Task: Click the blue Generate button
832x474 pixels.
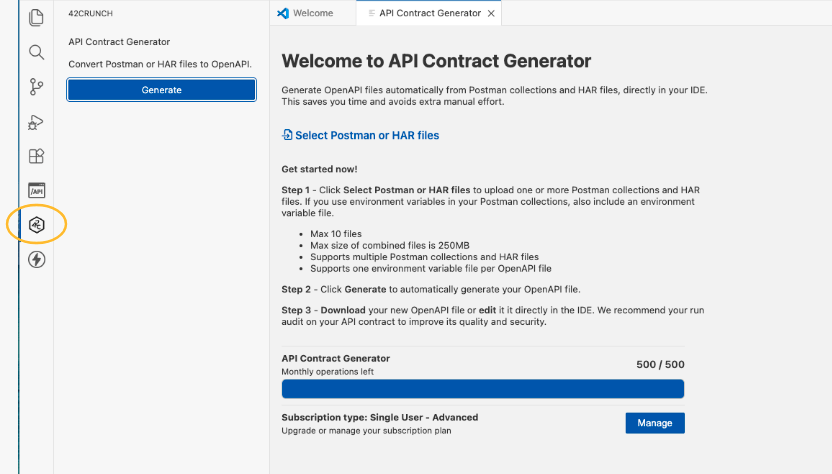Action: tap(161, 90)
